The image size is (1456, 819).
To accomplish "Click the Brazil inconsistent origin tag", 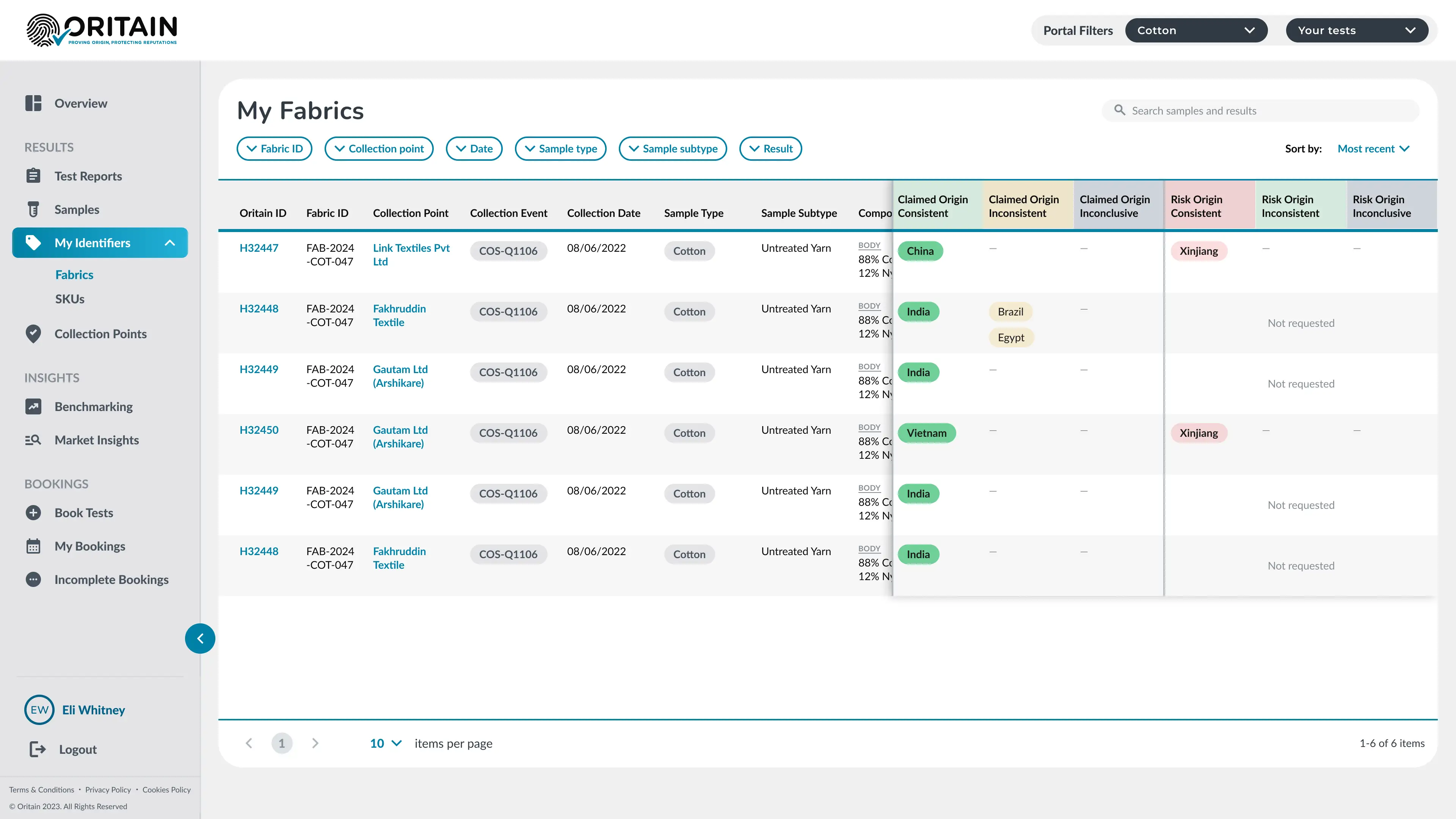I will click(x=1010, y=311).
